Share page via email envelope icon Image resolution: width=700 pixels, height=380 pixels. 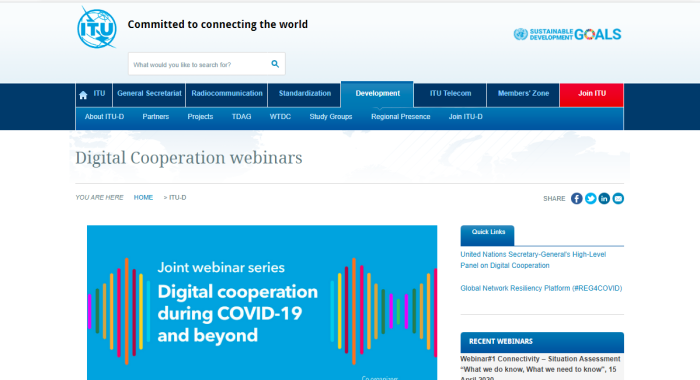pyautogui.click(x=618, y=198)
